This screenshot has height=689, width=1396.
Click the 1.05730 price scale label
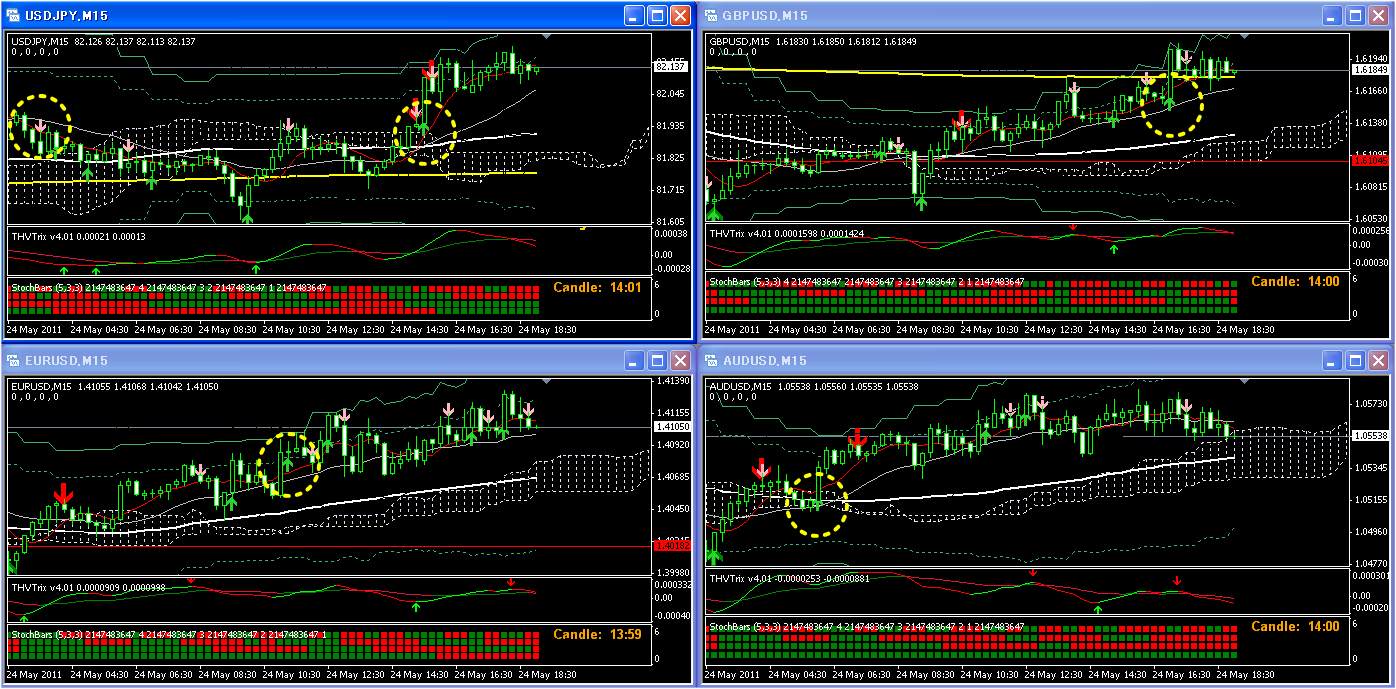pos(1371,403)
